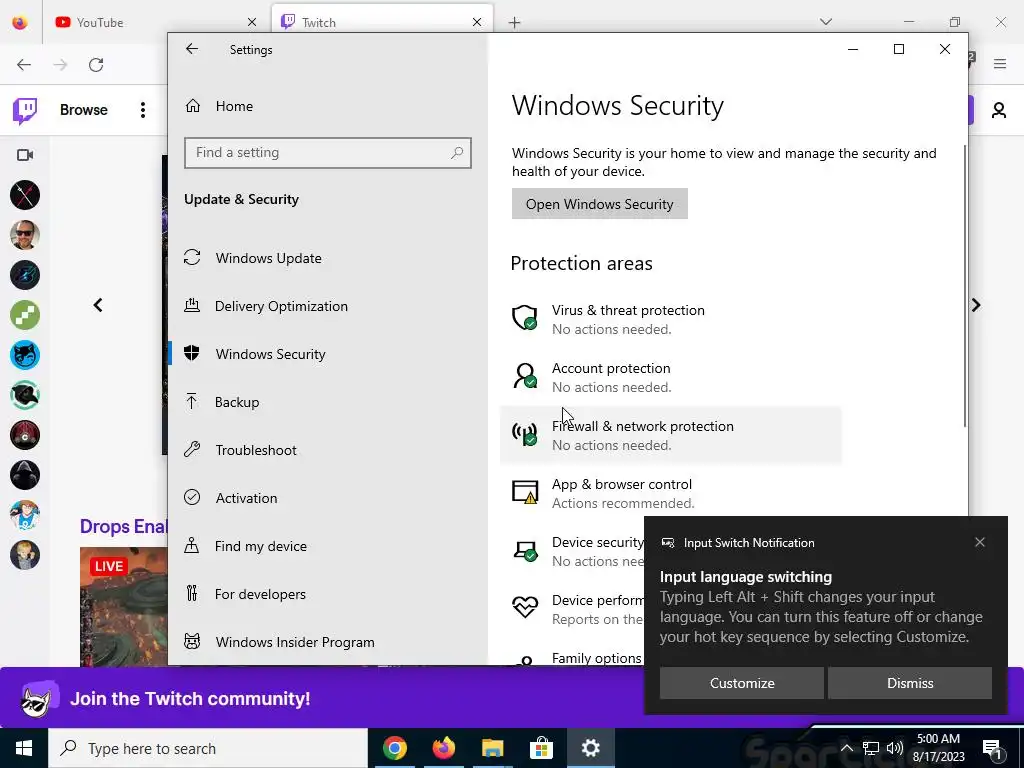Viewport: 1024px width, 768px height.
Task: Open Firewall & network protection
Action: [670, 436]
